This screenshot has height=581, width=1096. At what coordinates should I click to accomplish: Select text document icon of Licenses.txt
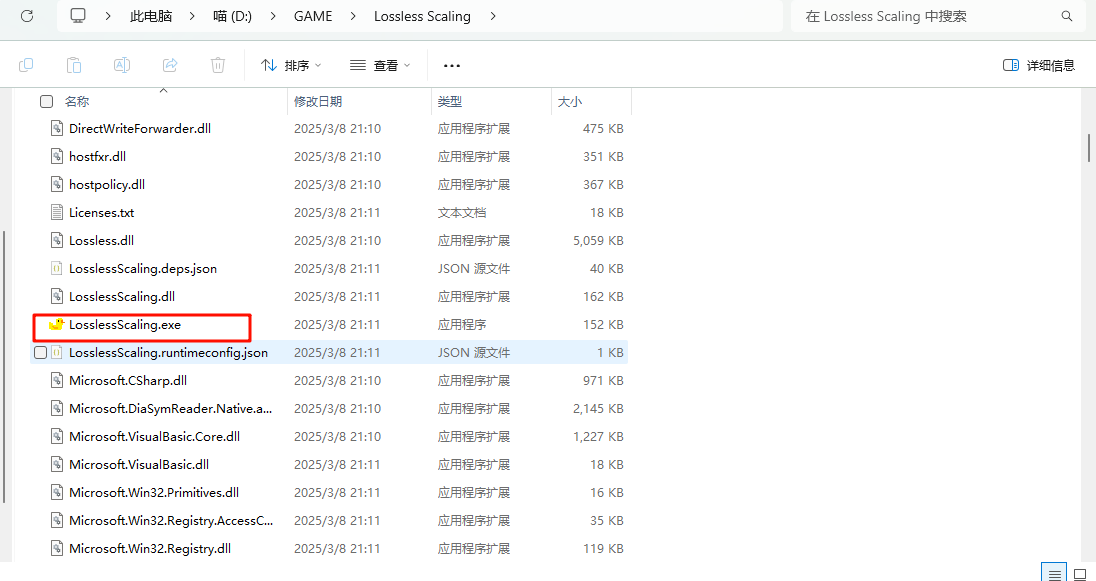point(57,213)
